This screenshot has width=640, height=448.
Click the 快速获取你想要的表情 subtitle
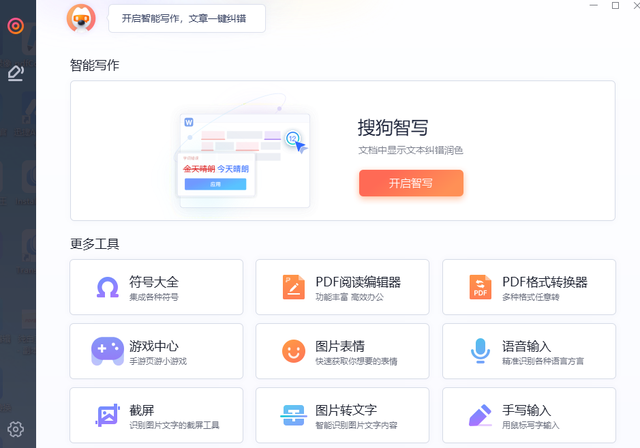point(356,361)
